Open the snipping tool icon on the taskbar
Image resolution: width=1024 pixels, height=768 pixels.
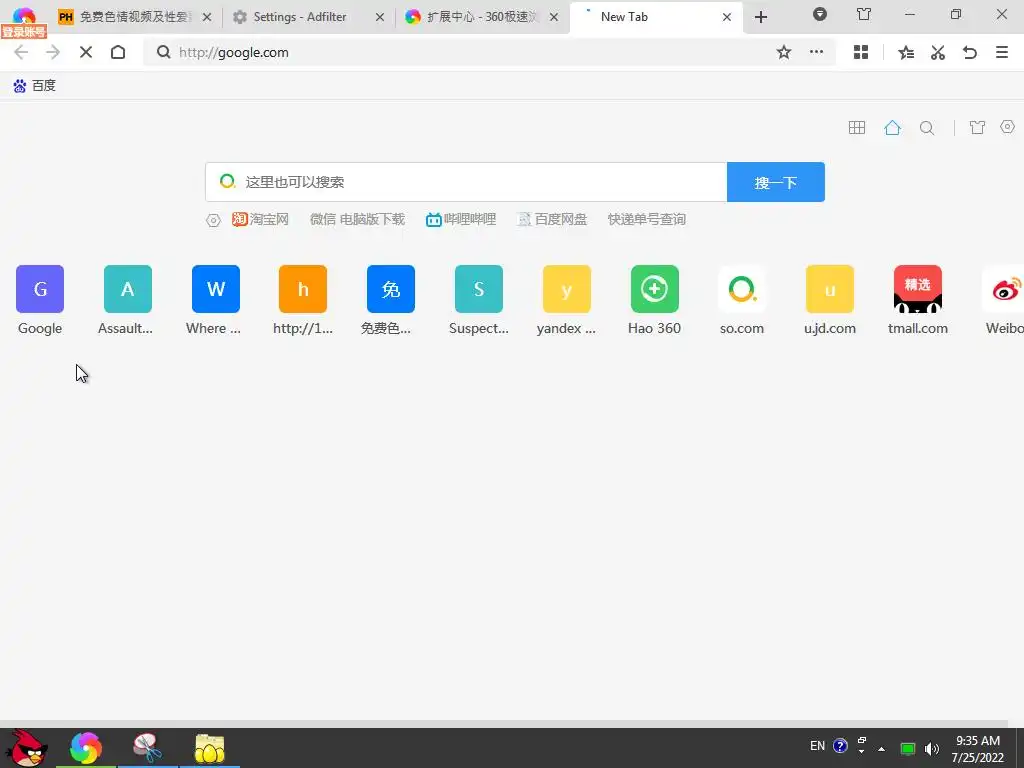[148, 748]
